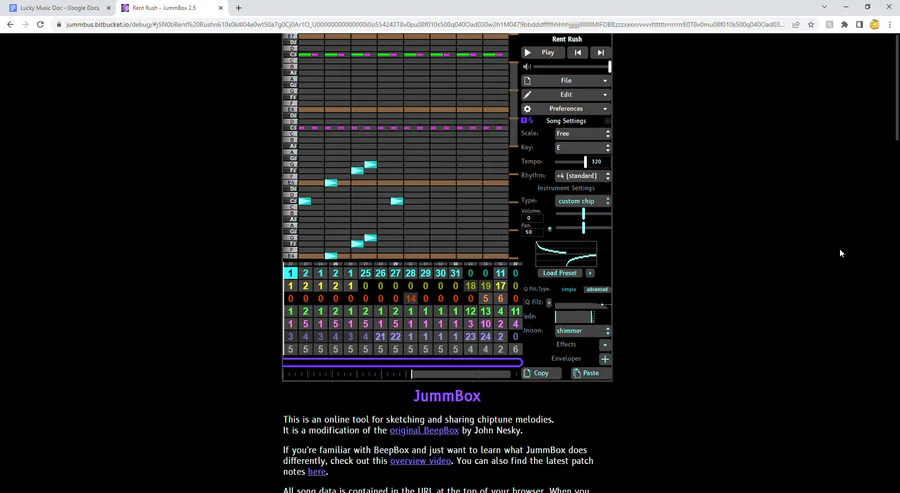The width and height of the screenshot is (900, 493).
Task: Select pattern 14 in orange row
Action: pyautogui.click(x=410, y=298)
